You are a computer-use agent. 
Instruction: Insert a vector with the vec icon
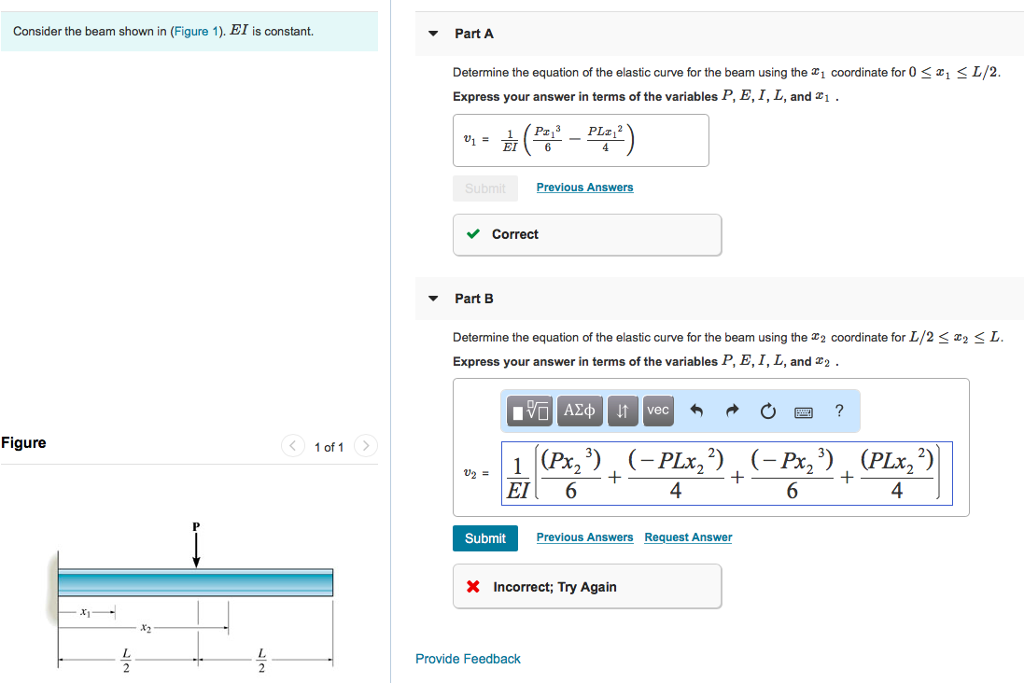click(658, 411)
